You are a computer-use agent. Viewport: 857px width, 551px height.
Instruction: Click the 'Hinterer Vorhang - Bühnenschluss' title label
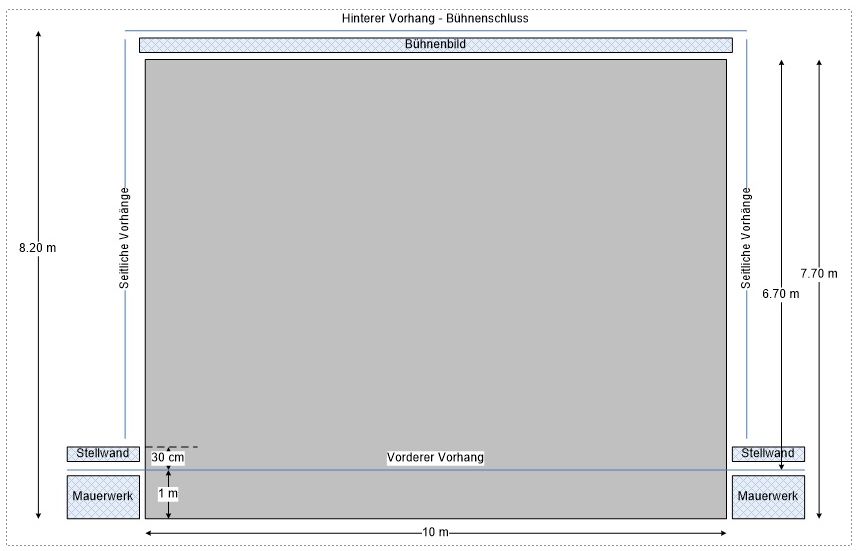(434, 18)
